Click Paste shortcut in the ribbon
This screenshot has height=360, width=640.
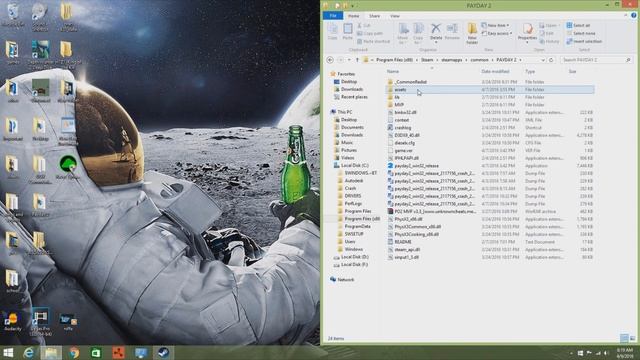(x=373, y=41)
